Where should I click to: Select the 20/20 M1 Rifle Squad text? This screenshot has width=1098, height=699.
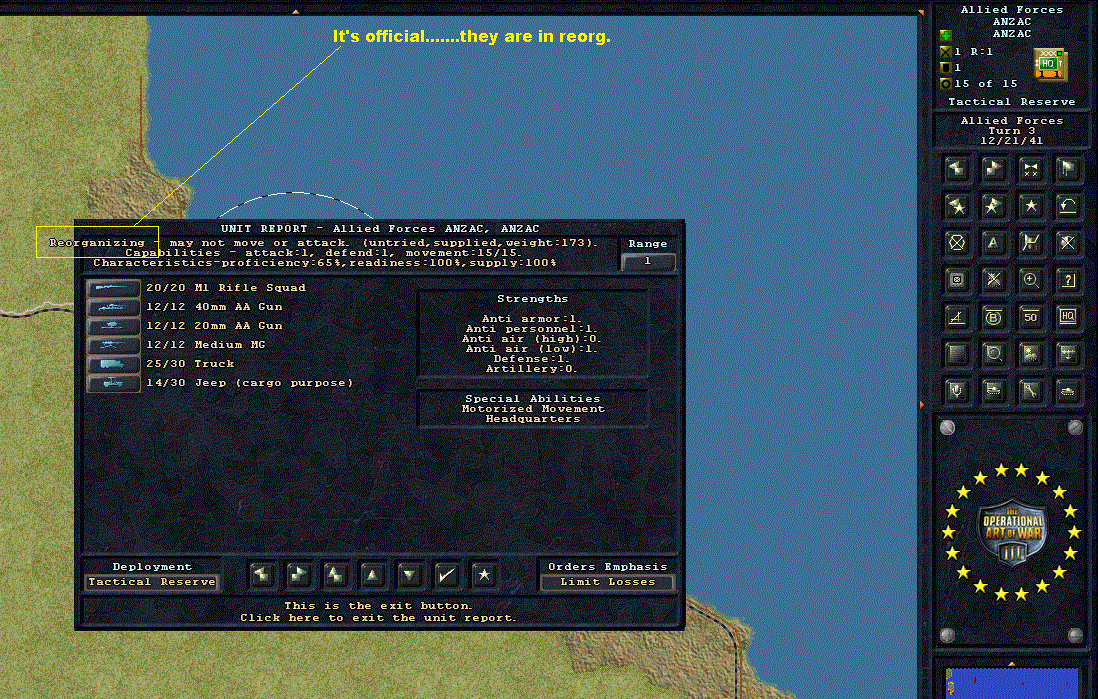(226, 288)
